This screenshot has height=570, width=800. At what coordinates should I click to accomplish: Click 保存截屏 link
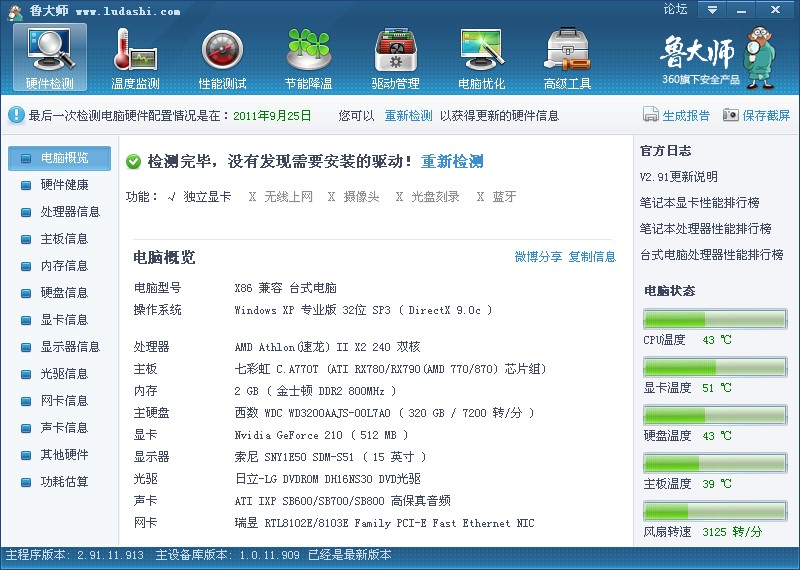(766, 116)
